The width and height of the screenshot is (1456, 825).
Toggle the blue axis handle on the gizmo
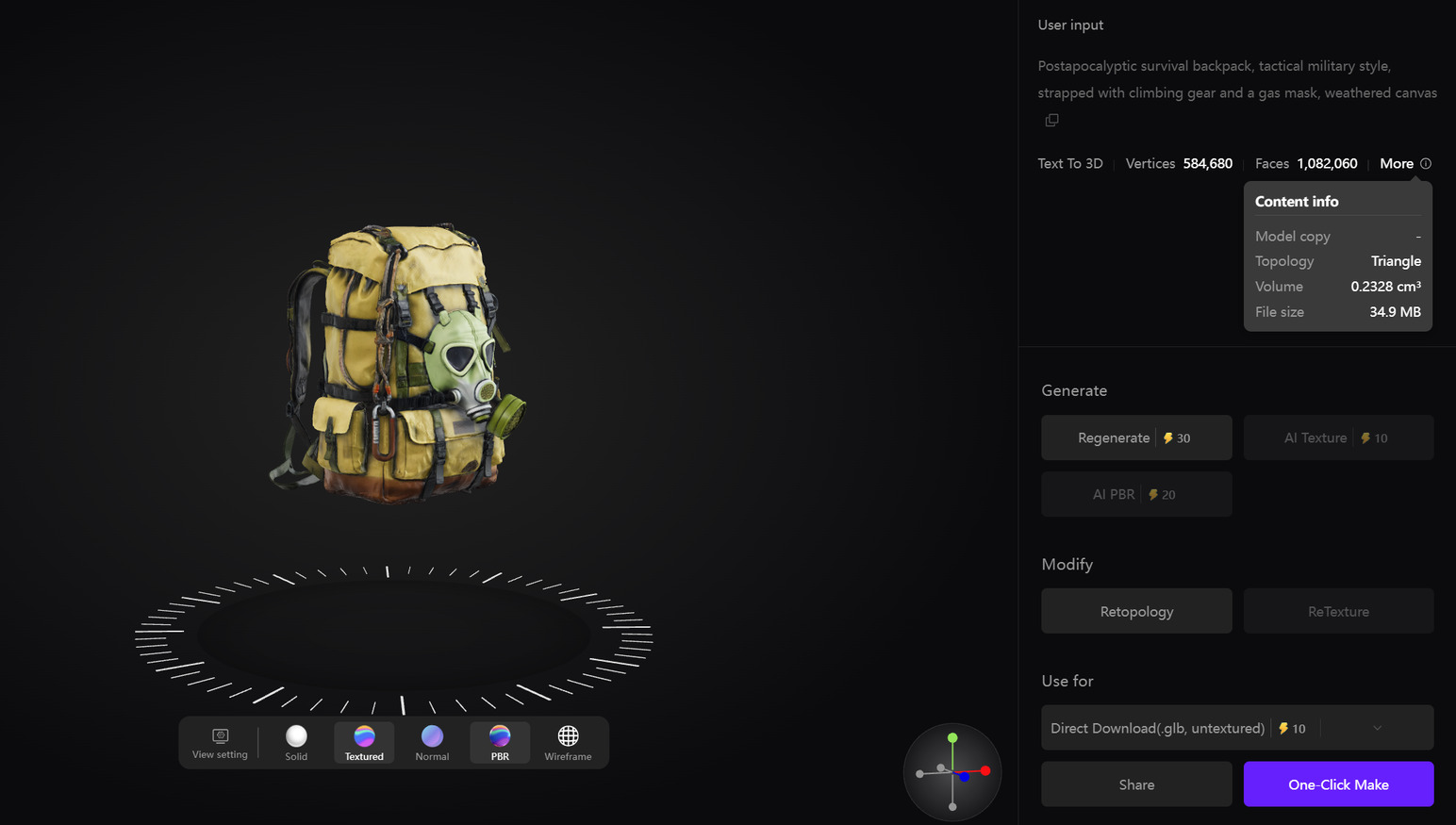pos(965,778)
